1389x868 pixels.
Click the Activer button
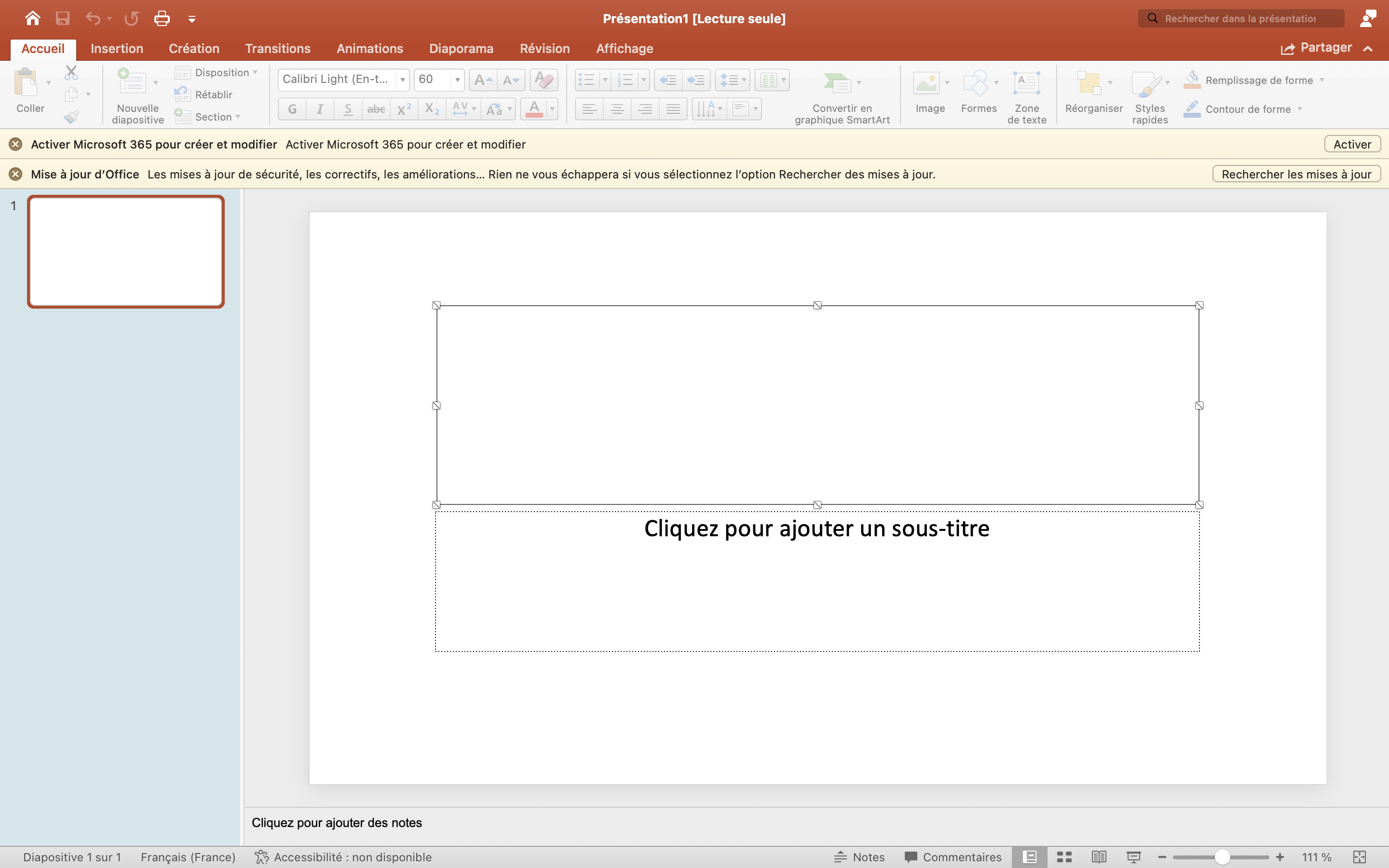1352,144
